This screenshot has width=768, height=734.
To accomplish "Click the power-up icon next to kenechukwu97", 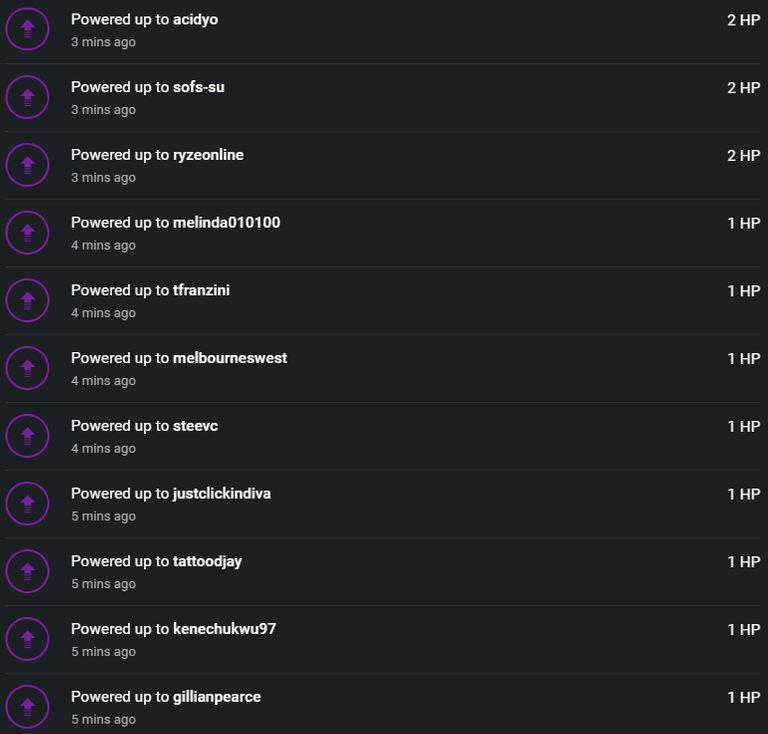I will [27, 639].
